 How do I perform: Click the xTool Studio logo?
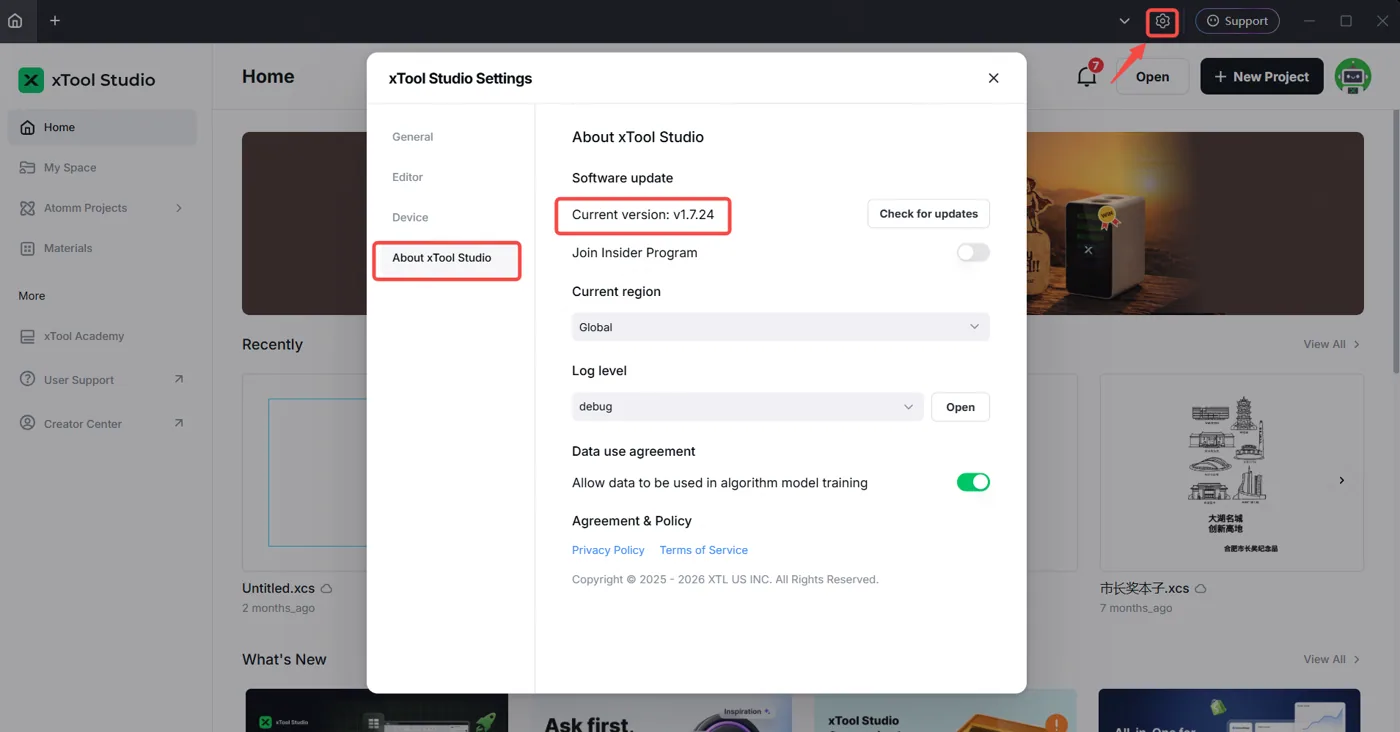[31, 80]
